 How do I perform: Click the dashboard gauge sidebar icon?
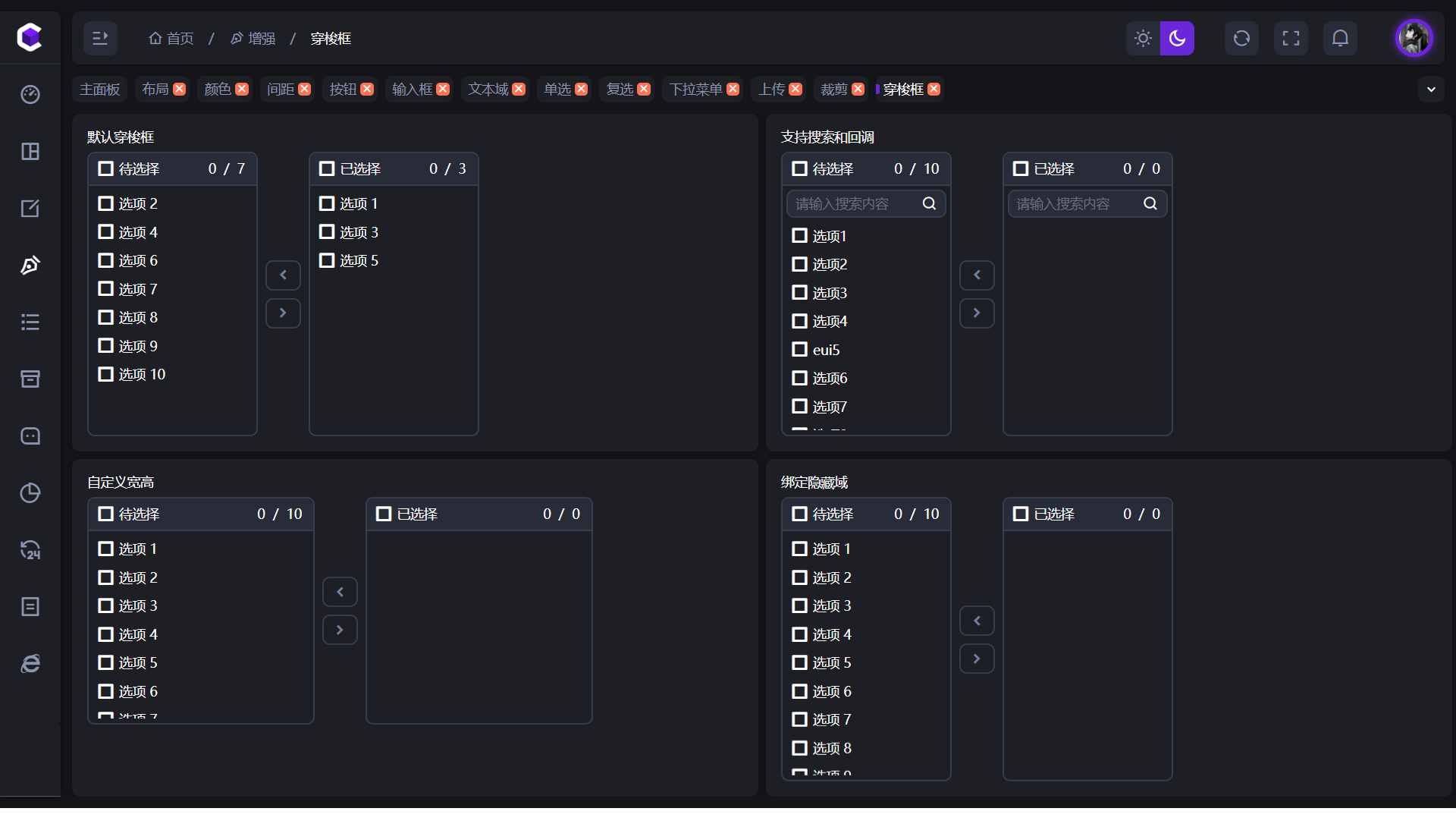(x=30, y=94)
